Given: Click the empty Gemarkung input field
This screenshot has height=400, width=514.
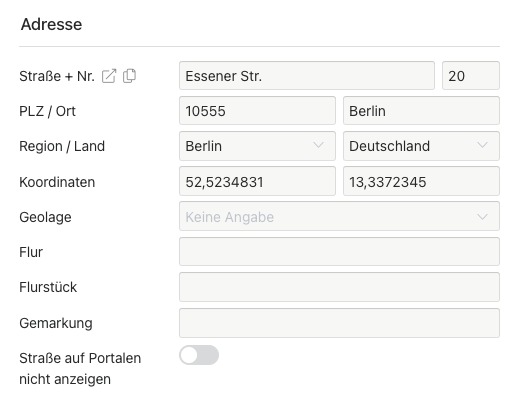Looking at the screenshot, I should [339, 323].
